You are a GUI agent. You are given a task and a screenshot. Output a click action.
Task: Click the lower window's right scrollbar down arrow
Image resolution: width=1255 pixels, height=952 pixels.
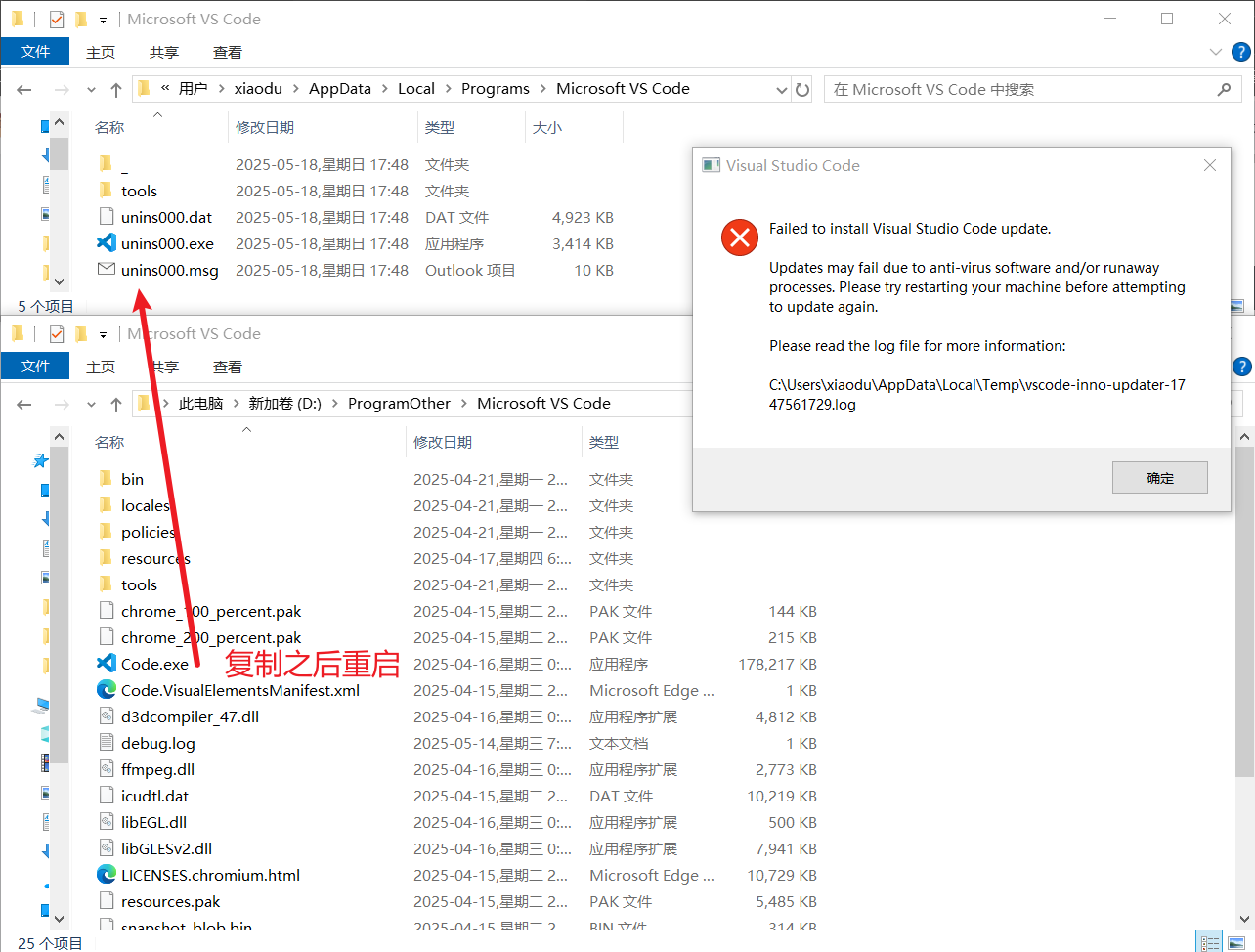pyautogui.click(x=1244, y=918)
